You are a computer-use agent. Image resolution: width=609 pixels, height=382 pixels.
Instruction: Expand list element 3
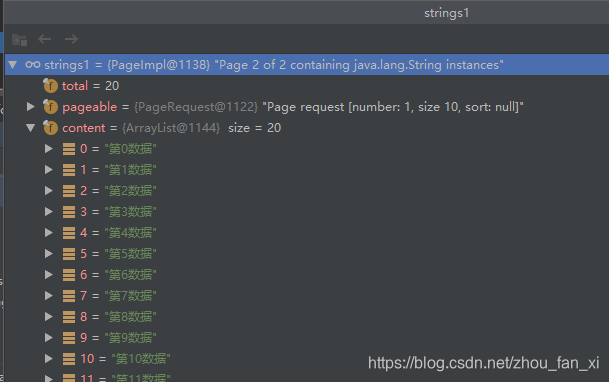tap(49, 211)
